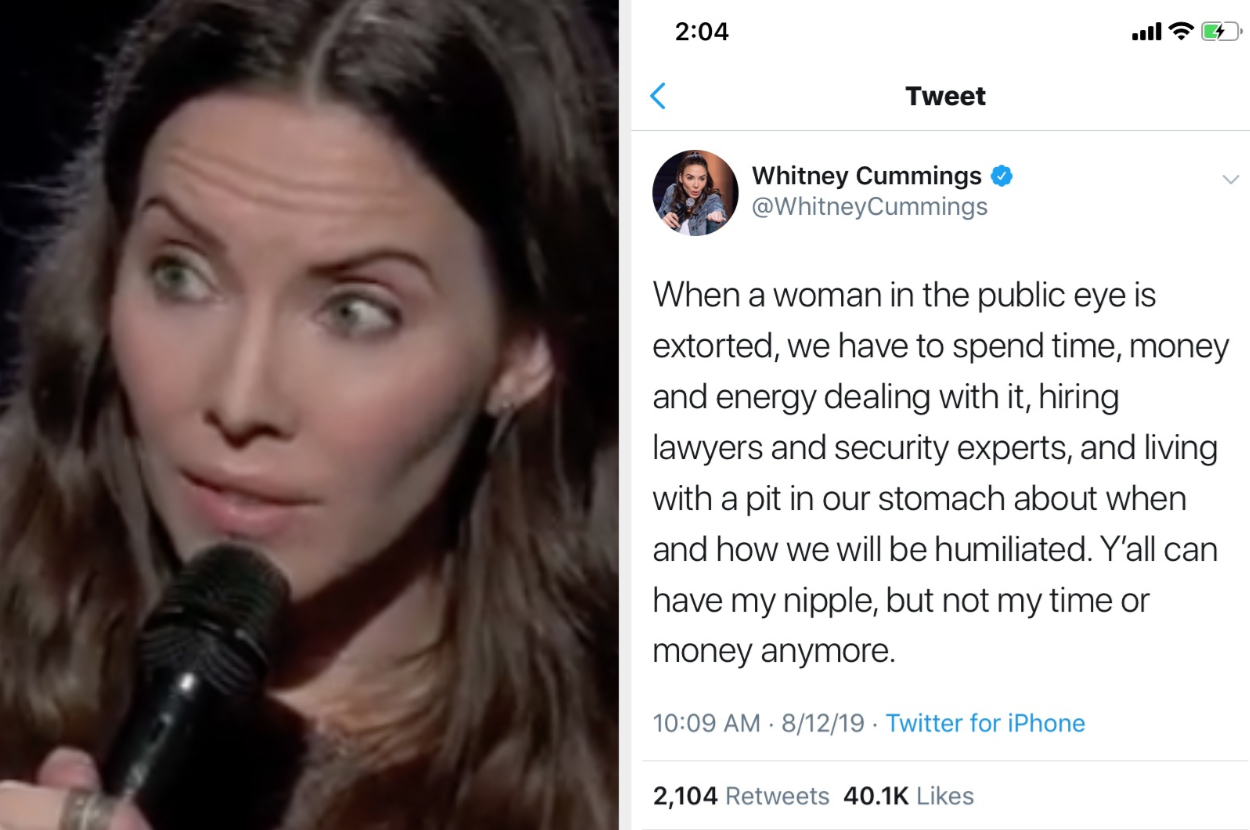Viewport: 1250px width, 830px height.
Task: Expand tweet options with the gray chevron
Action: 1230,180
